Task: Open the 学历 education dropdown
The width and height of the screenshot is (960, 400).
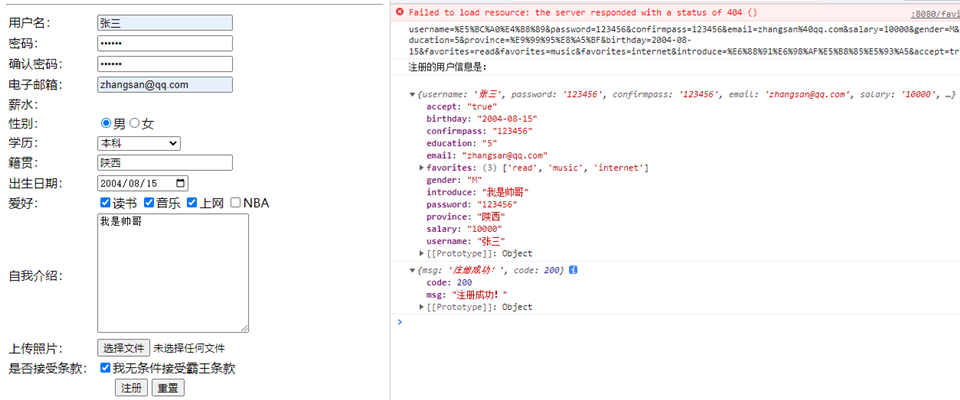Action: tap(139, 143)
